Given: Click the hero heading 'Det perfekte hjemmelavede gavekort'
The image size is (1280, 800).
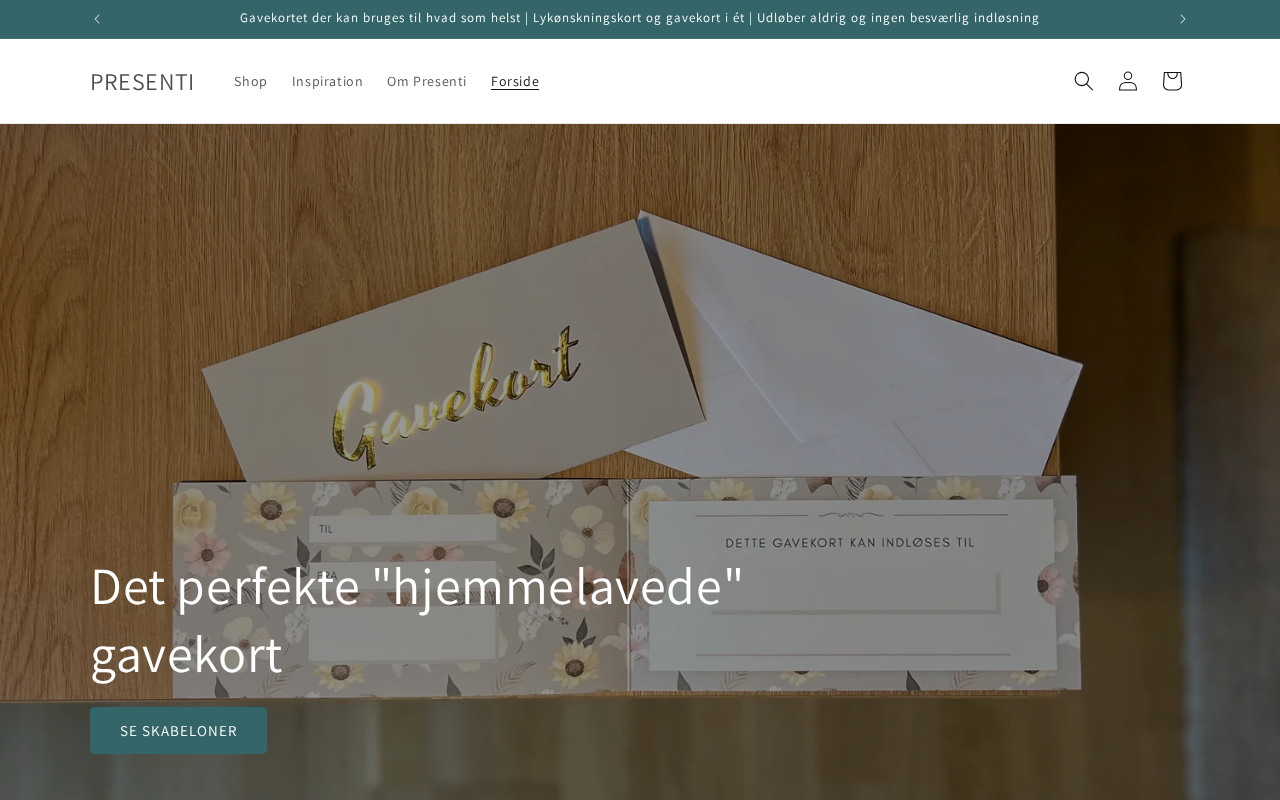Looking at the screenshot, I should [417, 620].
